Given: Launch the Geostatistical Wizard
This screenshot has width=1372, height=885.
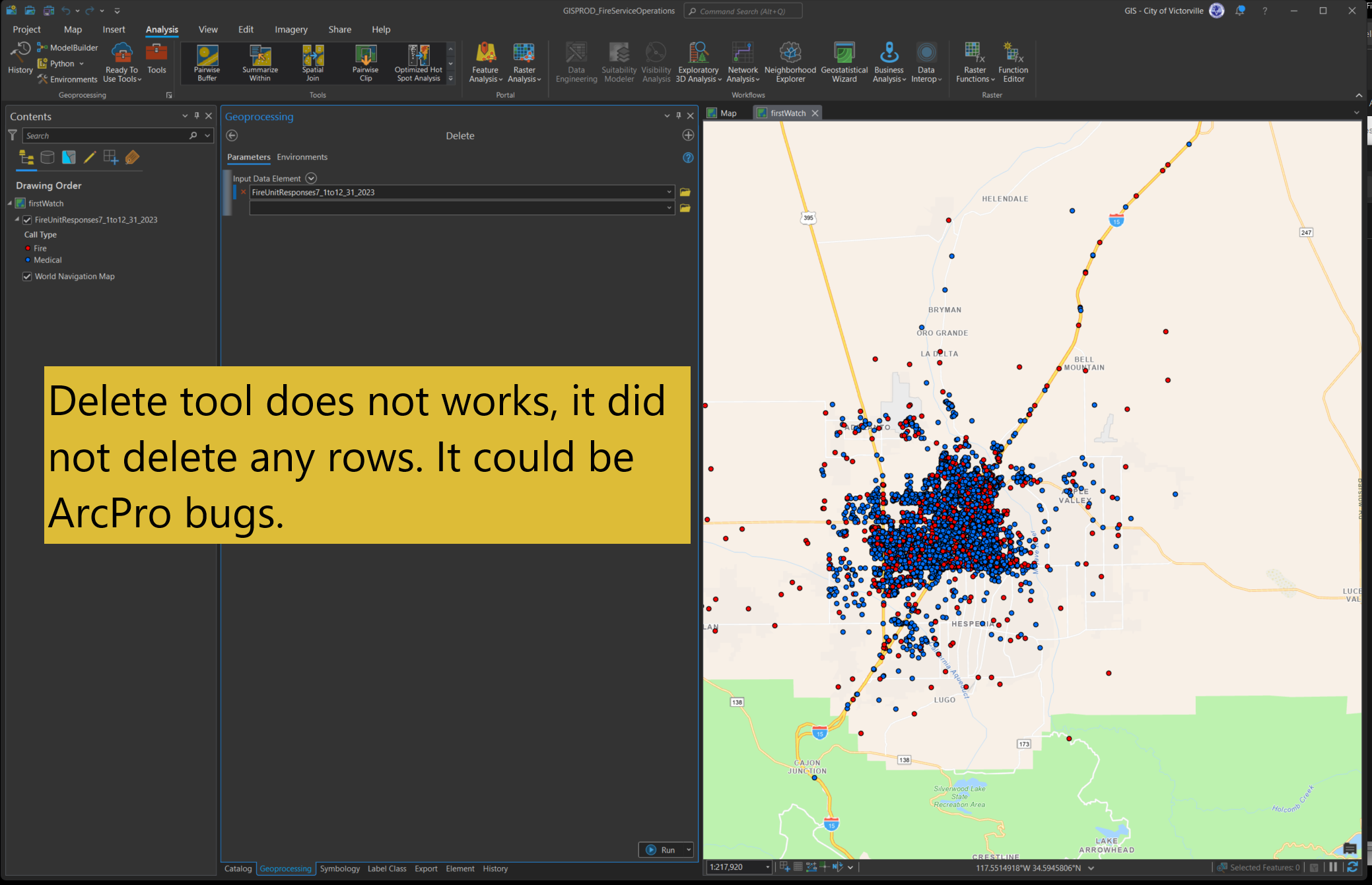Looking at the screenshot, I should [844, 63].
